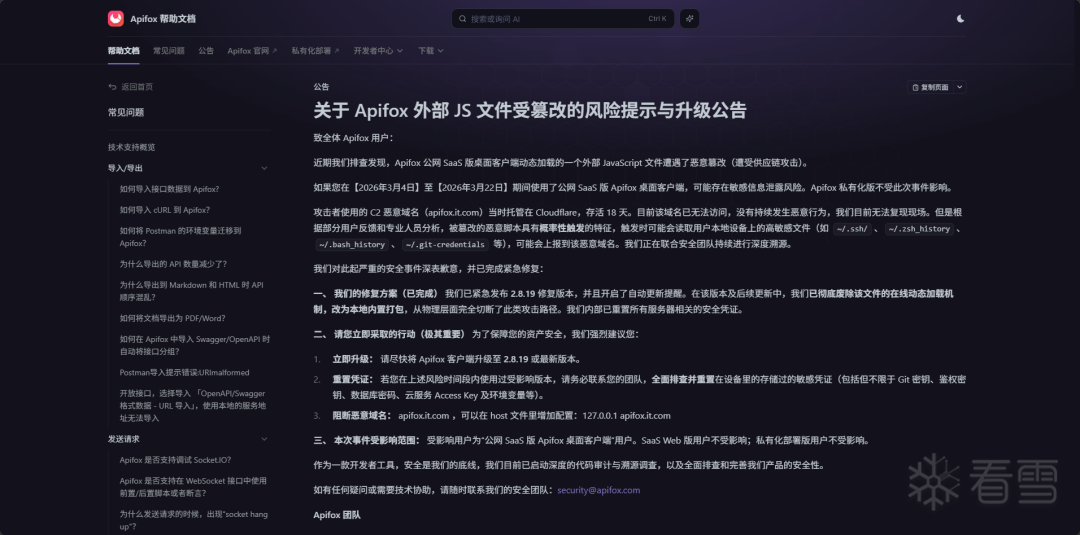This screenshot has height=535, width=1080.
Task: Open the socket hang up article
Action: click(x=194, y=520)
